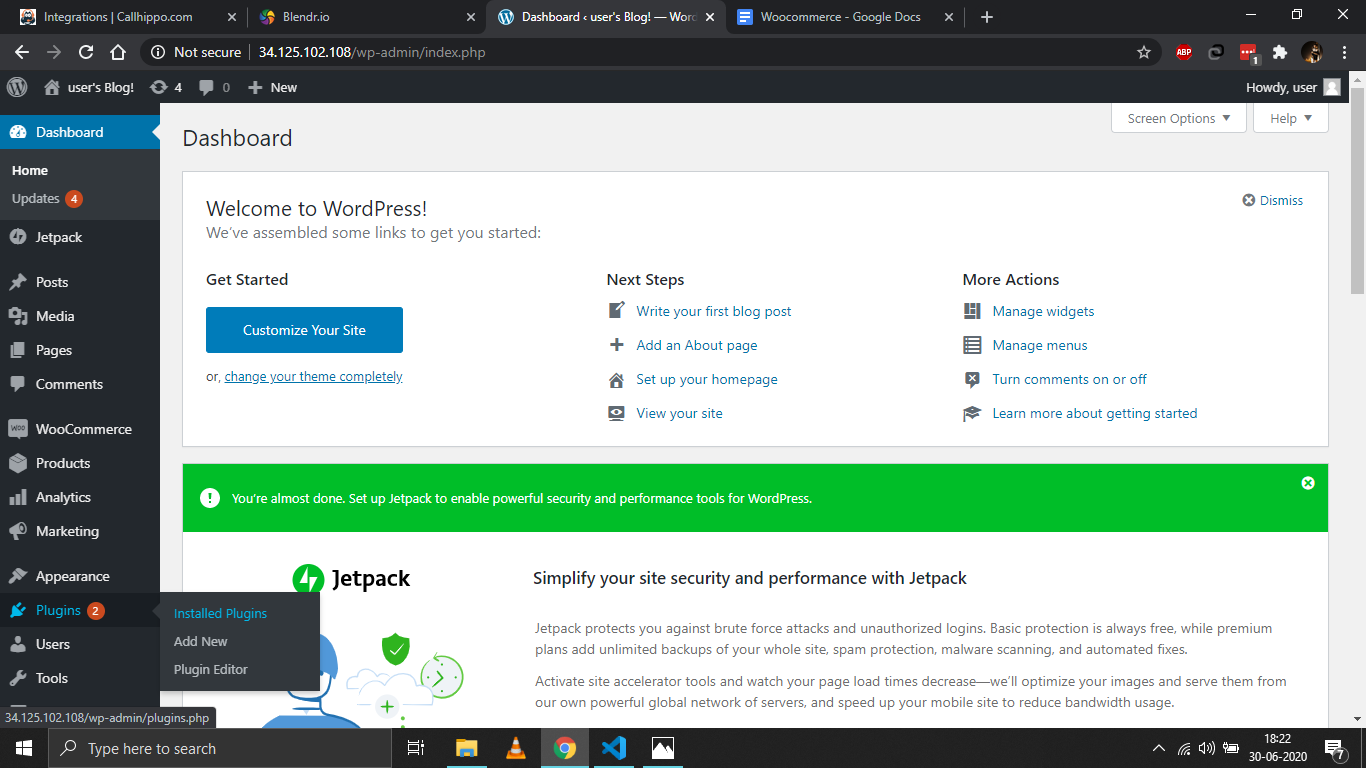Click the Dashboard menu item in sidebar
This screenshot has height=768, width=1366.
coord(80,132)
